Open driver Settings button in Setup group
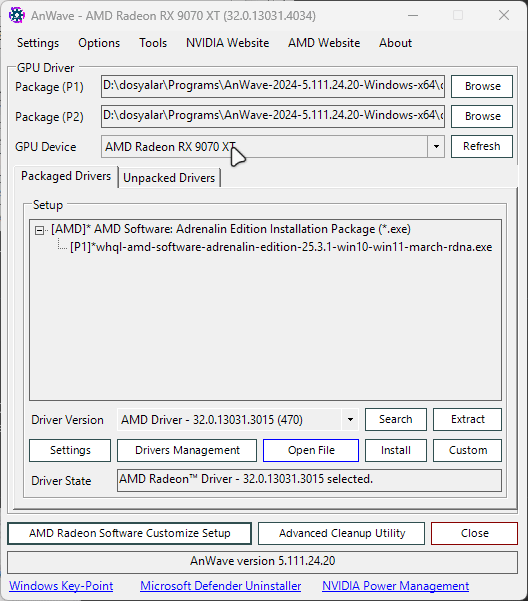This screenshot has width=528, height=601. (70, 450)
